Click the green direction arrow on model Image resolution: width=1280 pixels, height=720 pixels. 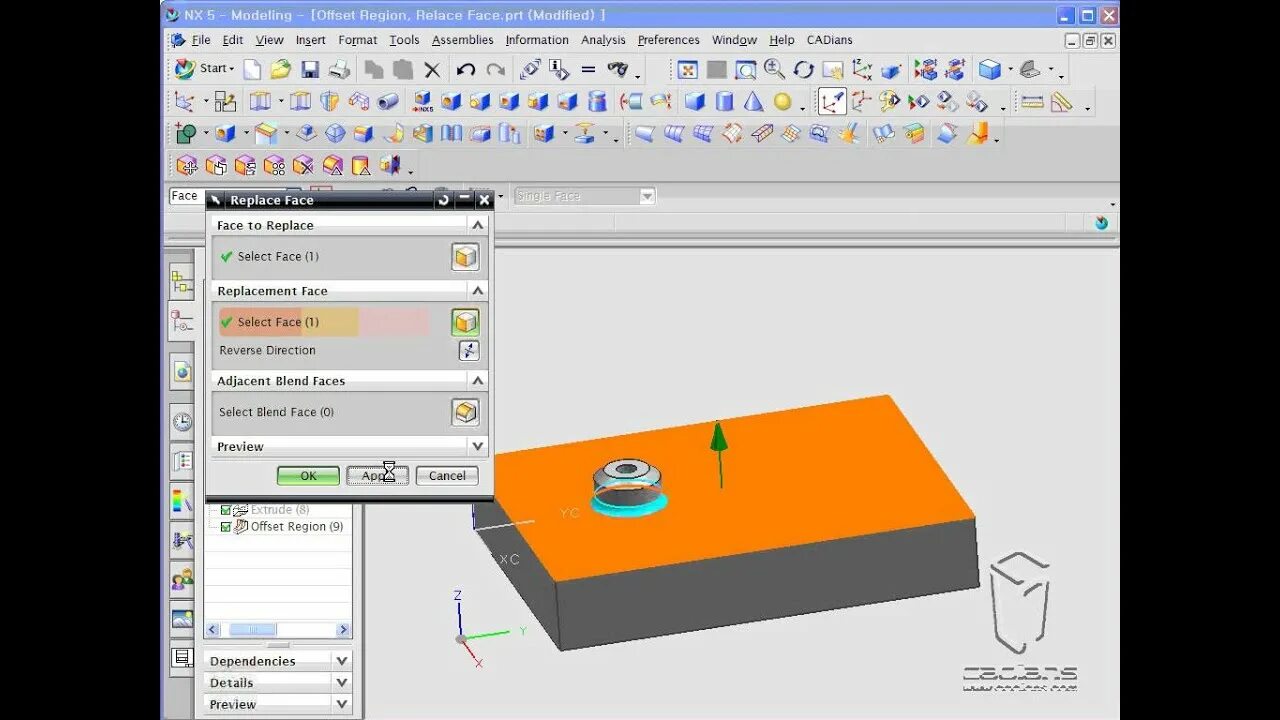point(718,454)
